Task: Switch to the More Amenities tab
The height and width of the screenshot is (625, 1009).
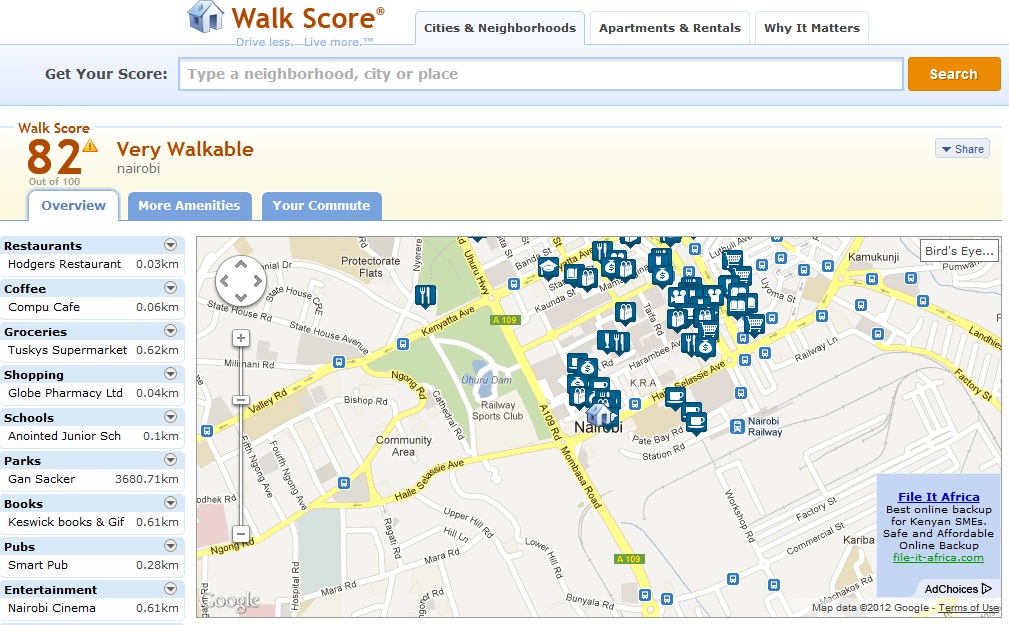Action: tap(189, 206)
